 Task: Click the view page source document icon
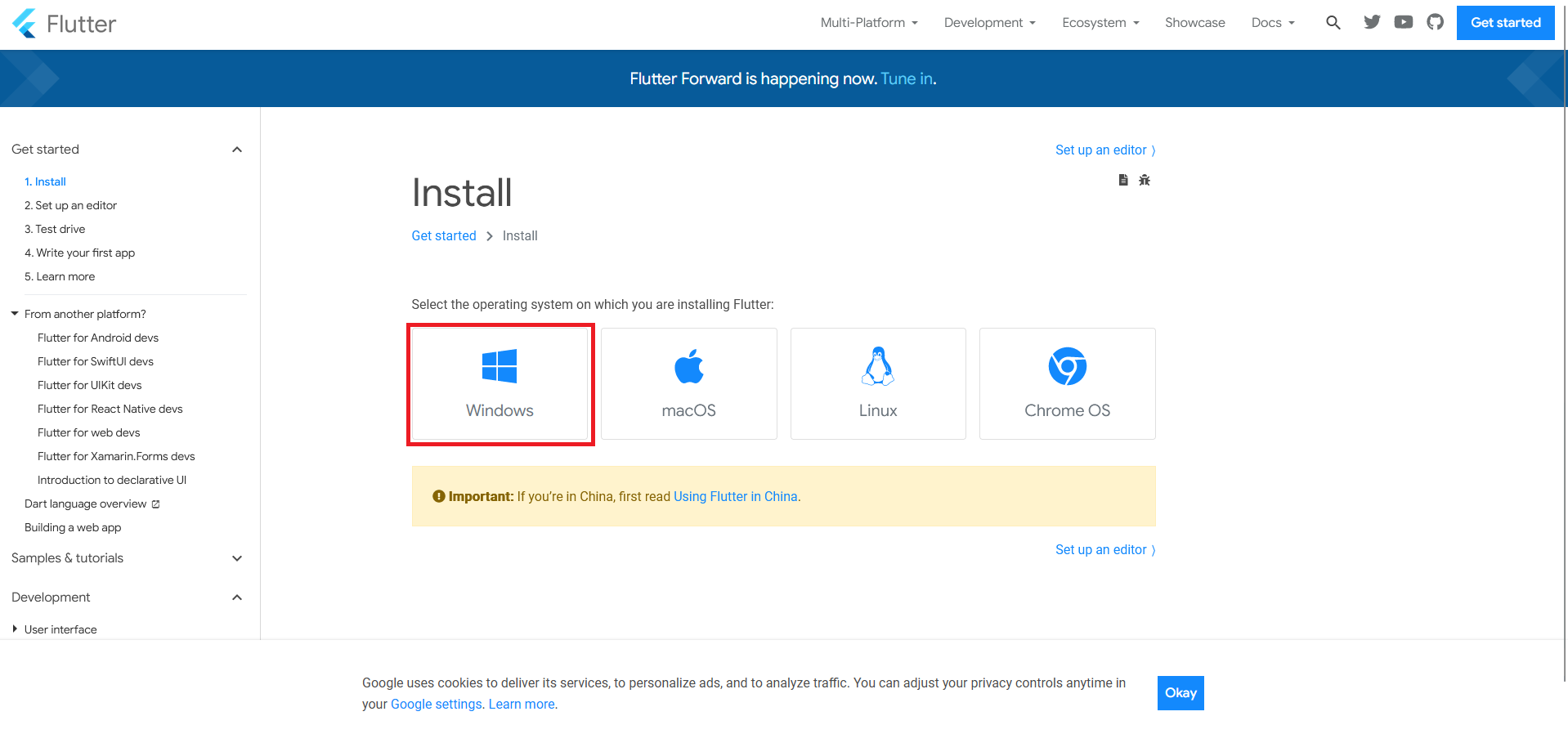click(1123, 180)
